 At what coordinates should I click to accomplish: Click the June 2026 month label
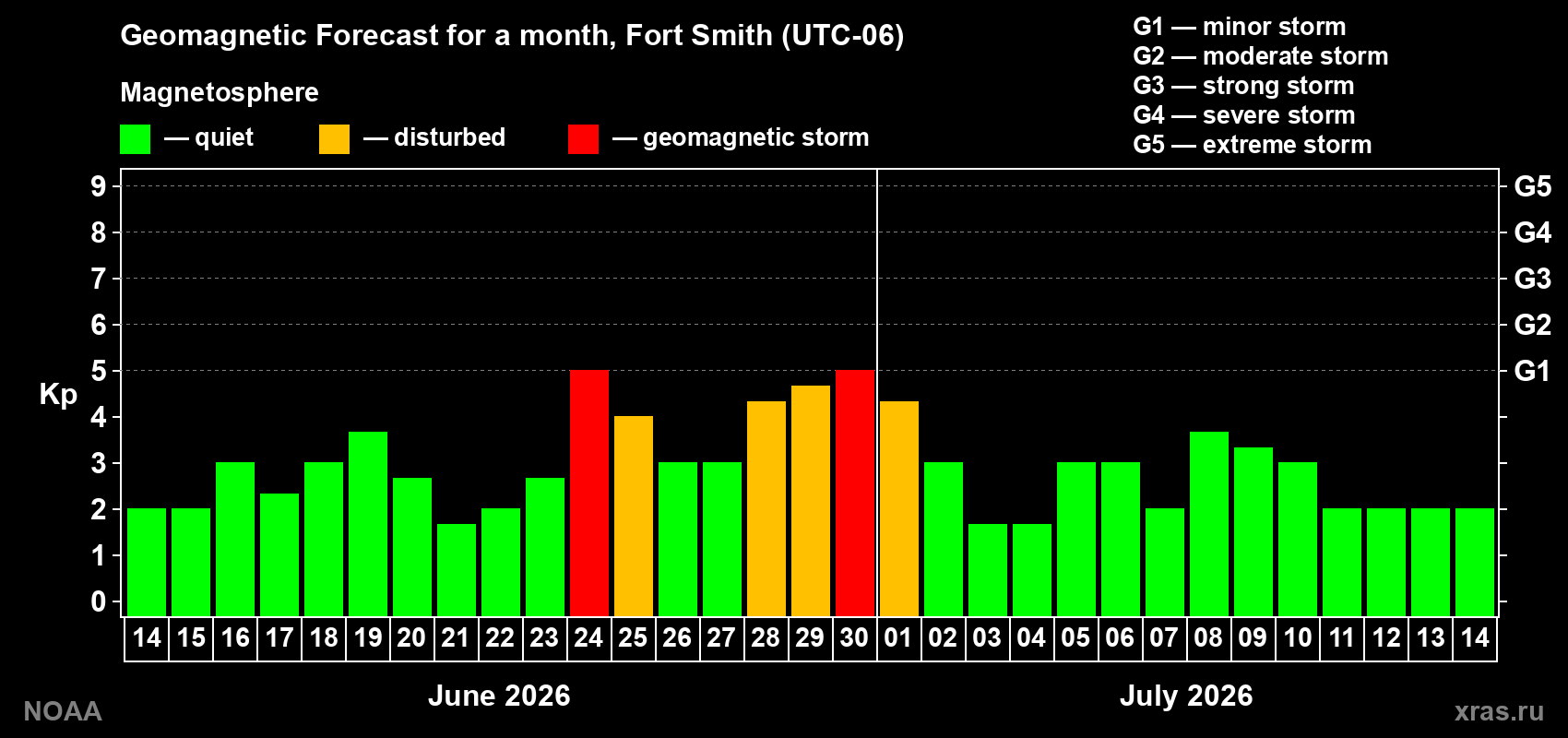[499, 696]
